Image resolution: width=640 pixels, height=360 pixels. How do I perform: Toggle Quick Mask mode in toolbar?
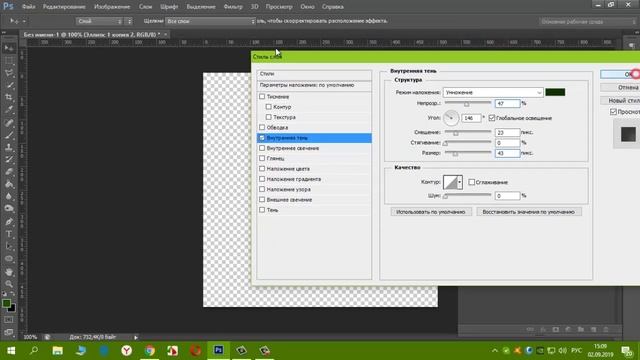click(x=9, y=320)
